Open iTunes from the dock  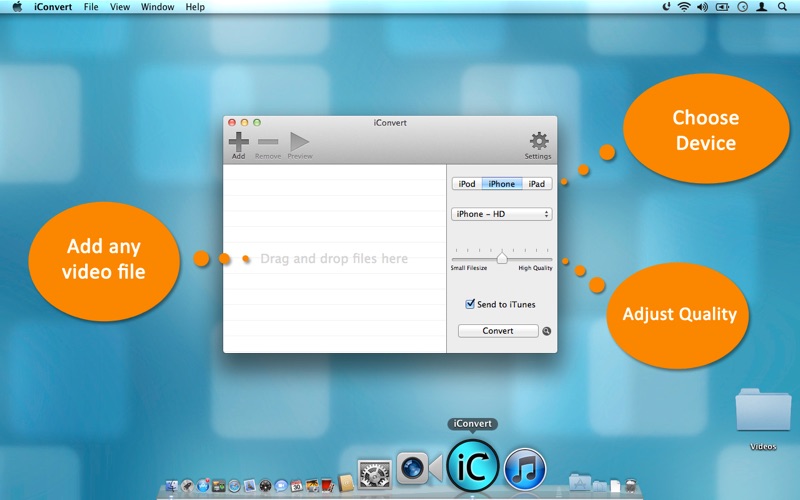pyautogui.click(x=524, y=468)
